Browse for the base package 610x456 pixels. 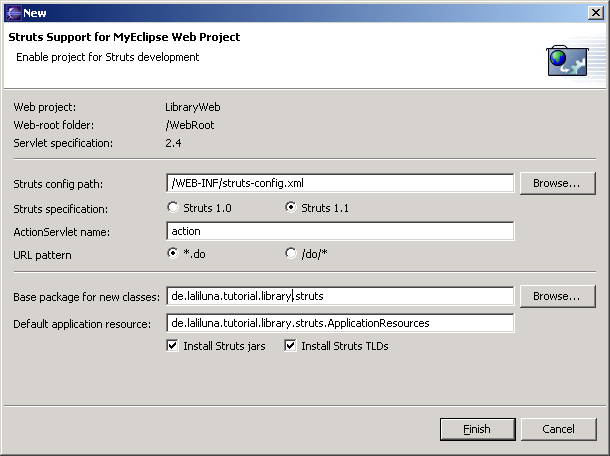tap(556, 297)
